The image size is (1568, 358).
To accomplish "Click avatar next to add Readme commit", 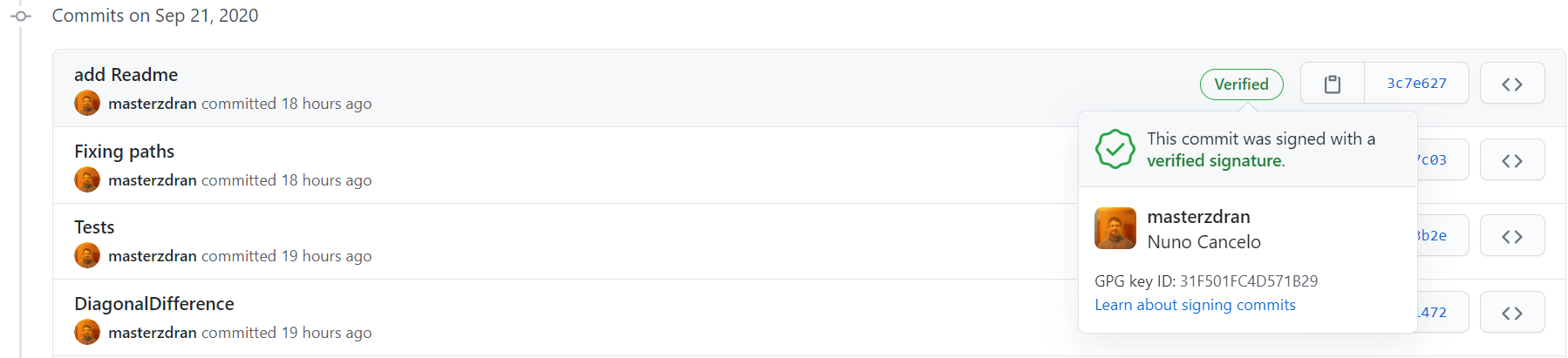I will pos(87,103).
